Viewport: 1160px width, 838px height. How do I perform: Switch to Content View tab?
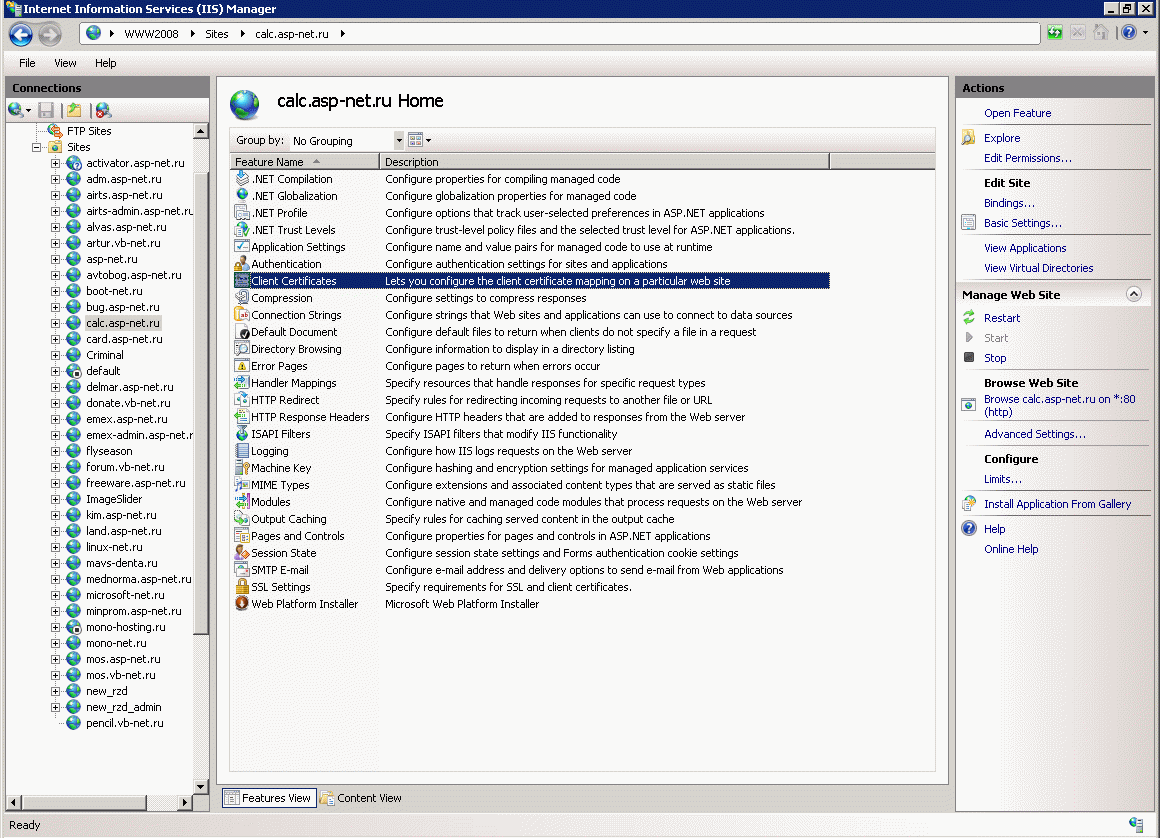pyautogui.click(x=361, y=798)
